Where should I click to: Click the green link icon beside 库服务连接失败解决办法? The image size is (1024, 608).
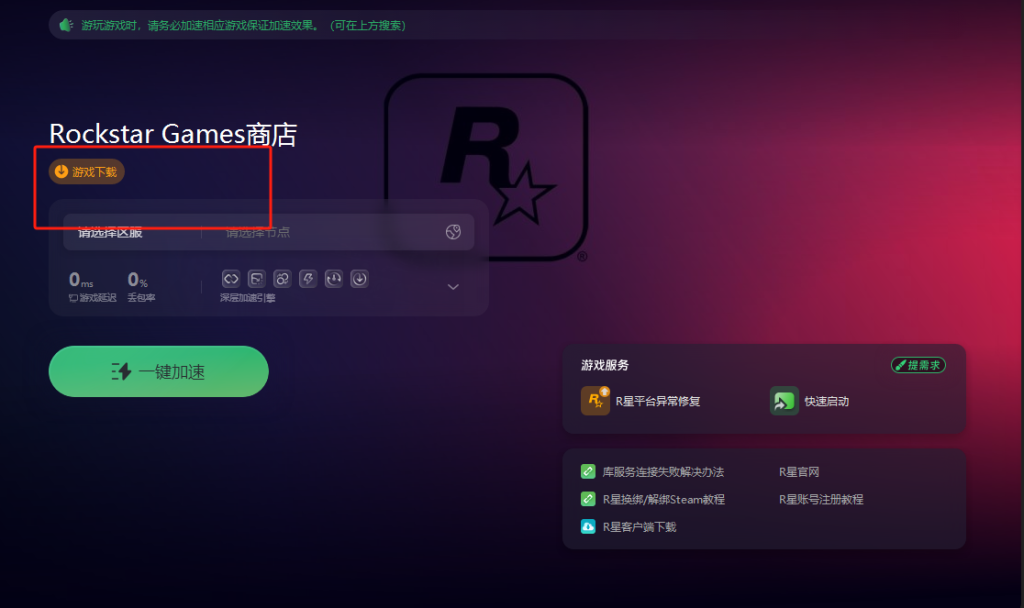588,472
